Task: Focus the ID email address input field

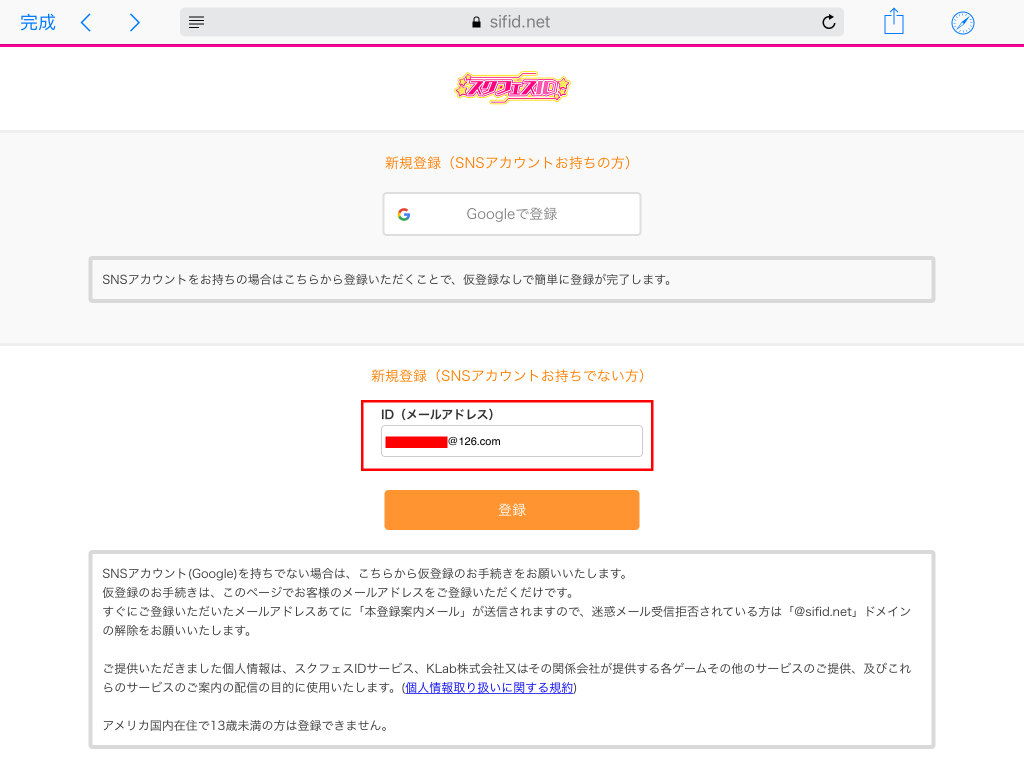Action: (x=512, y=441)
